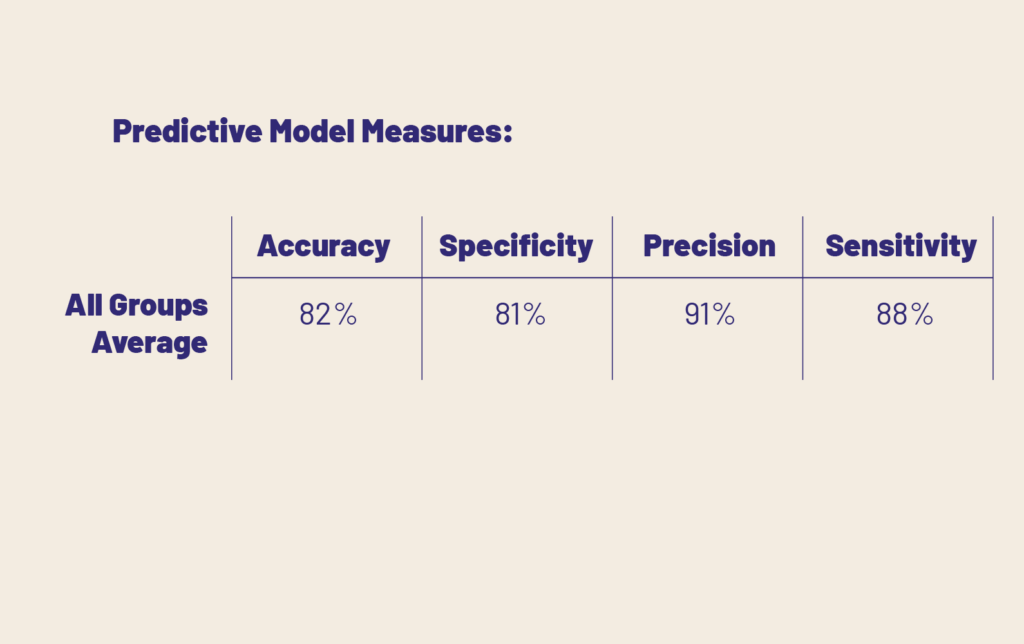Click the 91% Precision value
The width and height of the screenshot is (1024, 644).
(710, 315)
